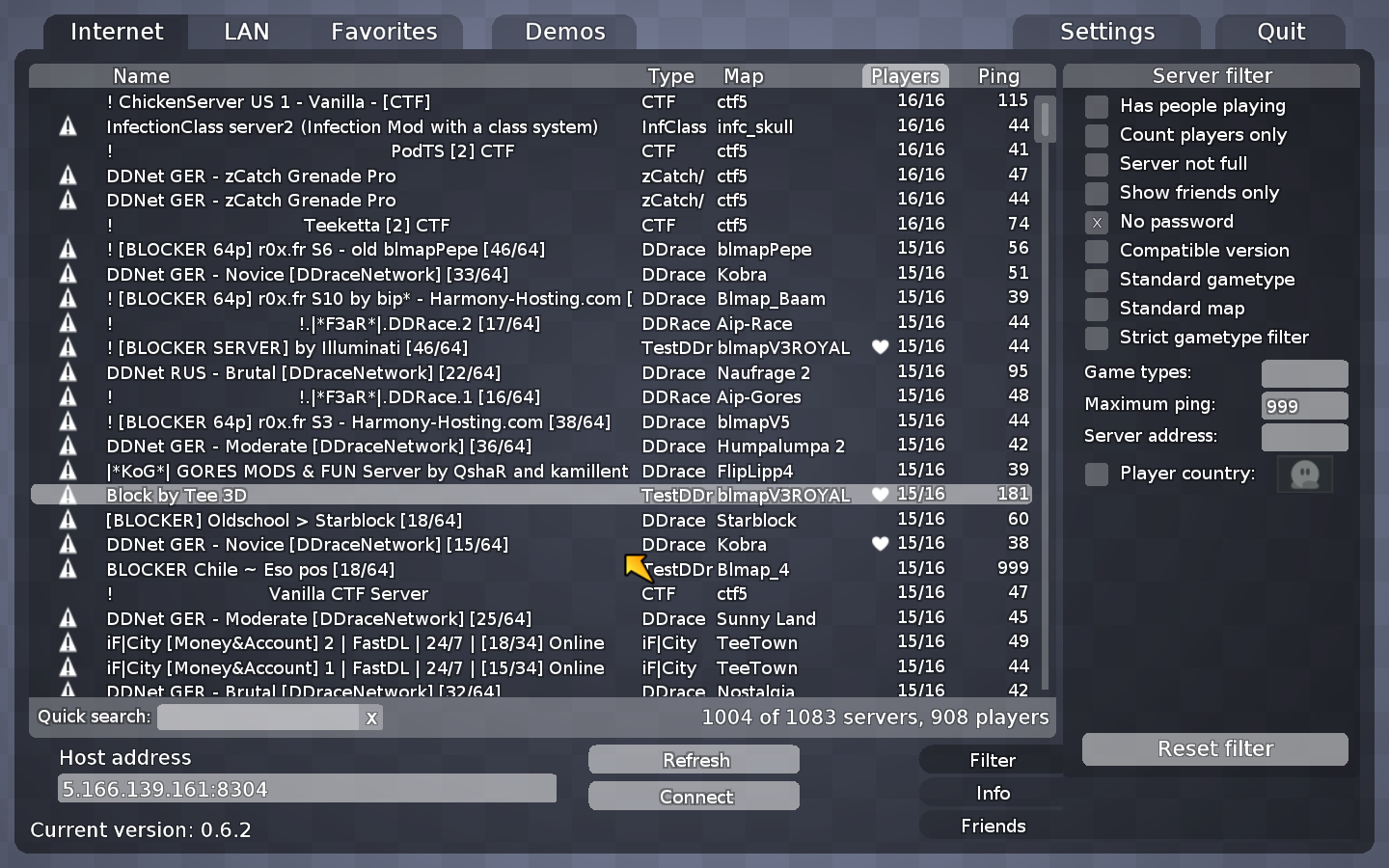Click the warning icon next to DDNet RUS Brutal
This screenshot has width=1389, height=868.
click(x=68, y=372)
